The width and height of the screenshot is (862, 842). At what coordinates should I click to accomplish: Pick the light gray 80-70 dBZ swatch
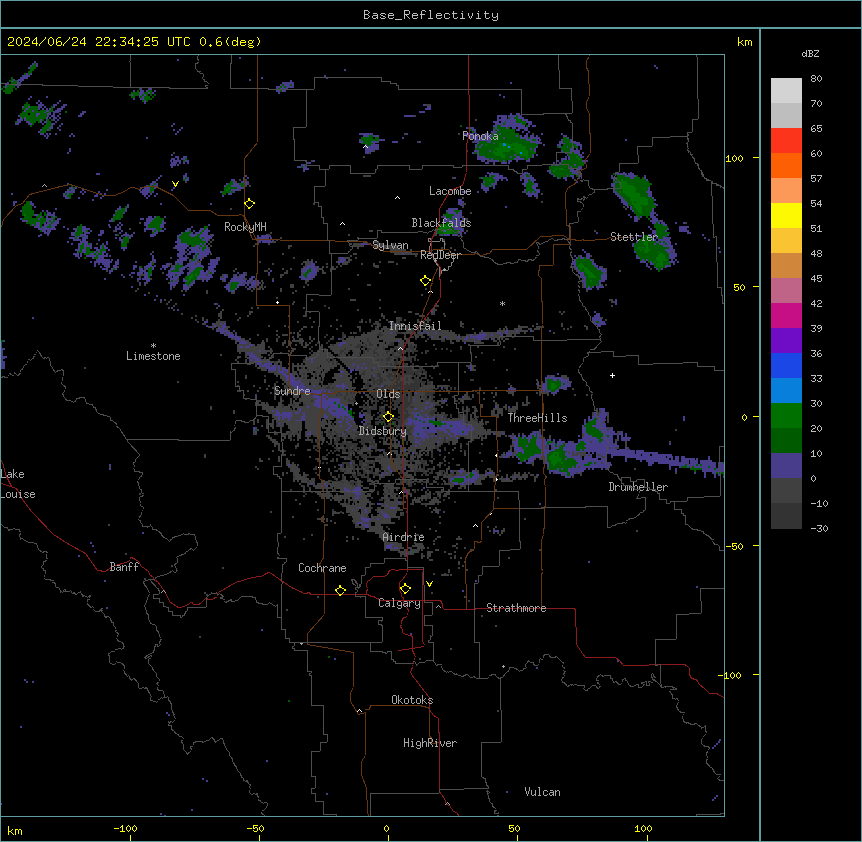pyautogui.click(x=786, y=91)
